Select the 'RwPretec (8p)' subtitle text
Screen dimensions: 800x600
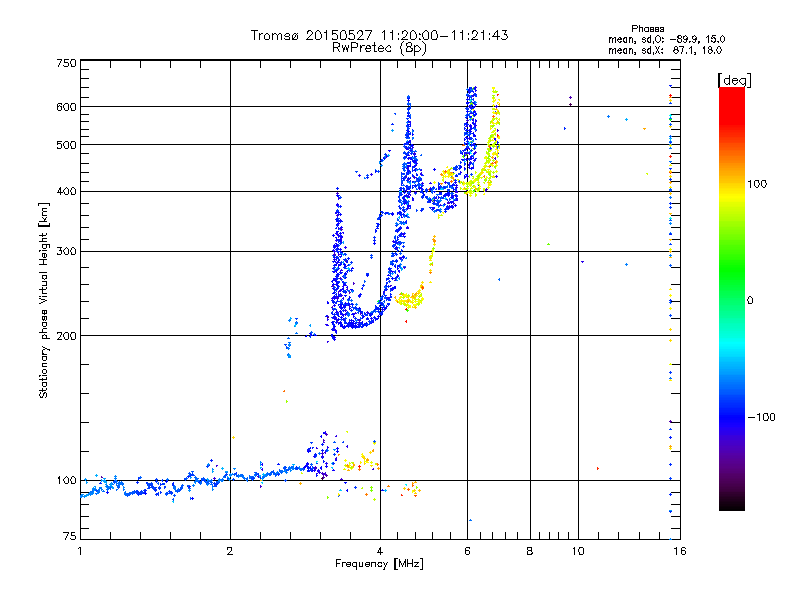click(379, 48)
